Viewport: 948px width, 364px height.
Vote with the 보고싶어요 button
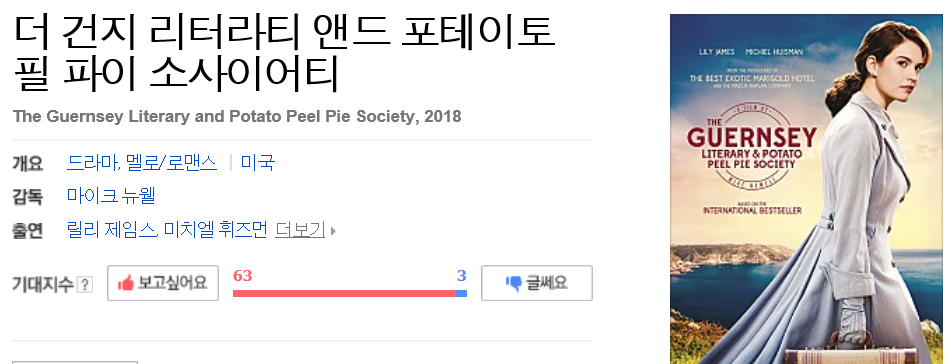[x=163, y=282]
